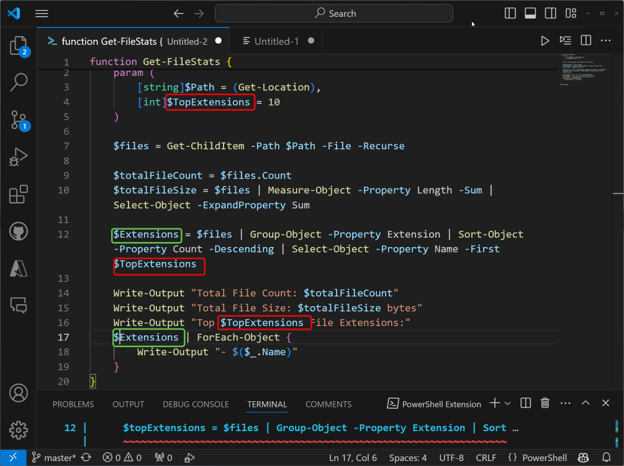
Task: Click the VS Code logo icon
Action: pos(14,13)
